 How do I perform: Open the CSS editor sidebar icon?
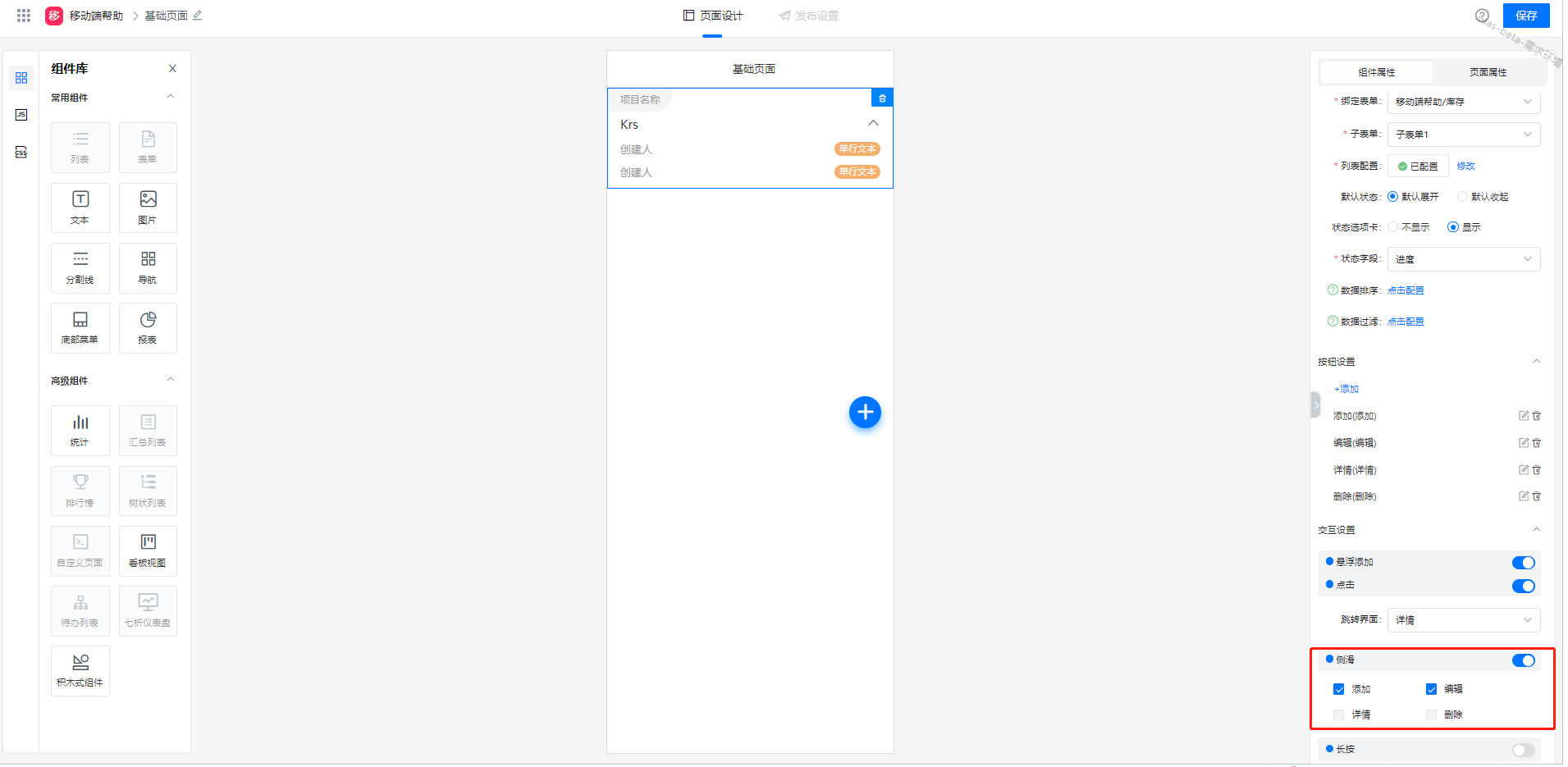pyautogui.click(x=21, y=153)
